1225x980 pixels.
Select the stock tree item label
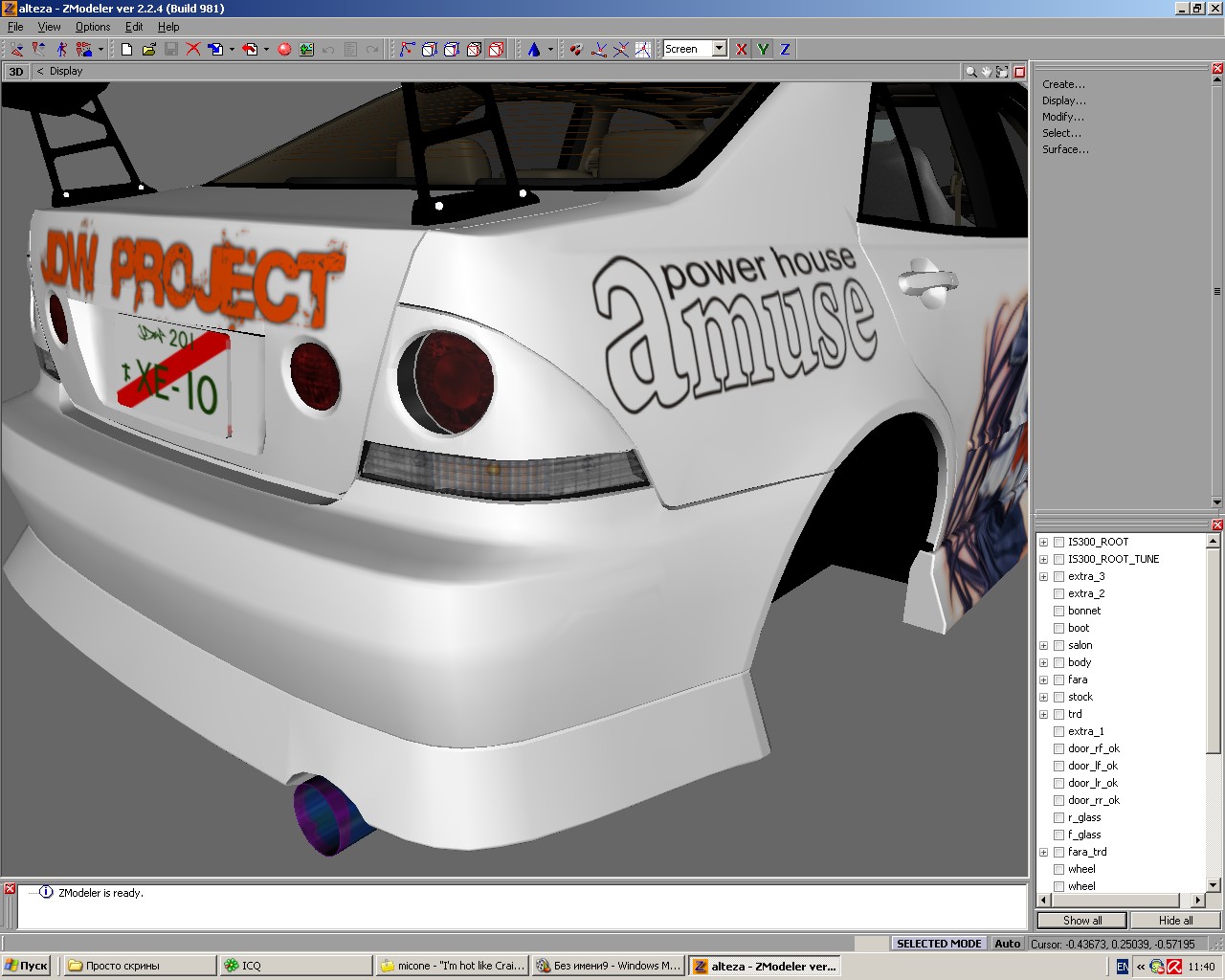click(x=1080, y=697)
